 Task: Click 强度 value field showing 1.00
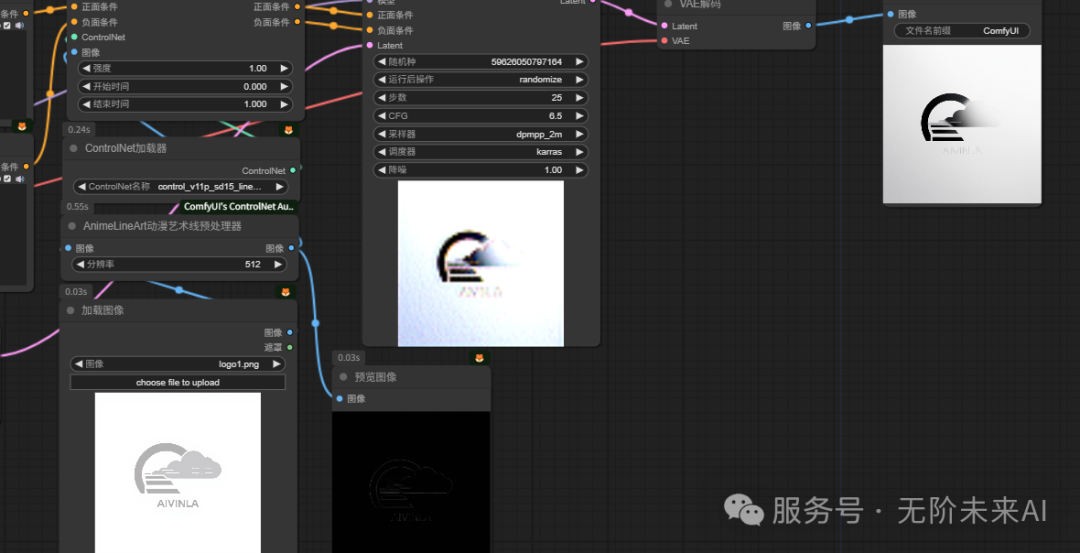(185, 68)
